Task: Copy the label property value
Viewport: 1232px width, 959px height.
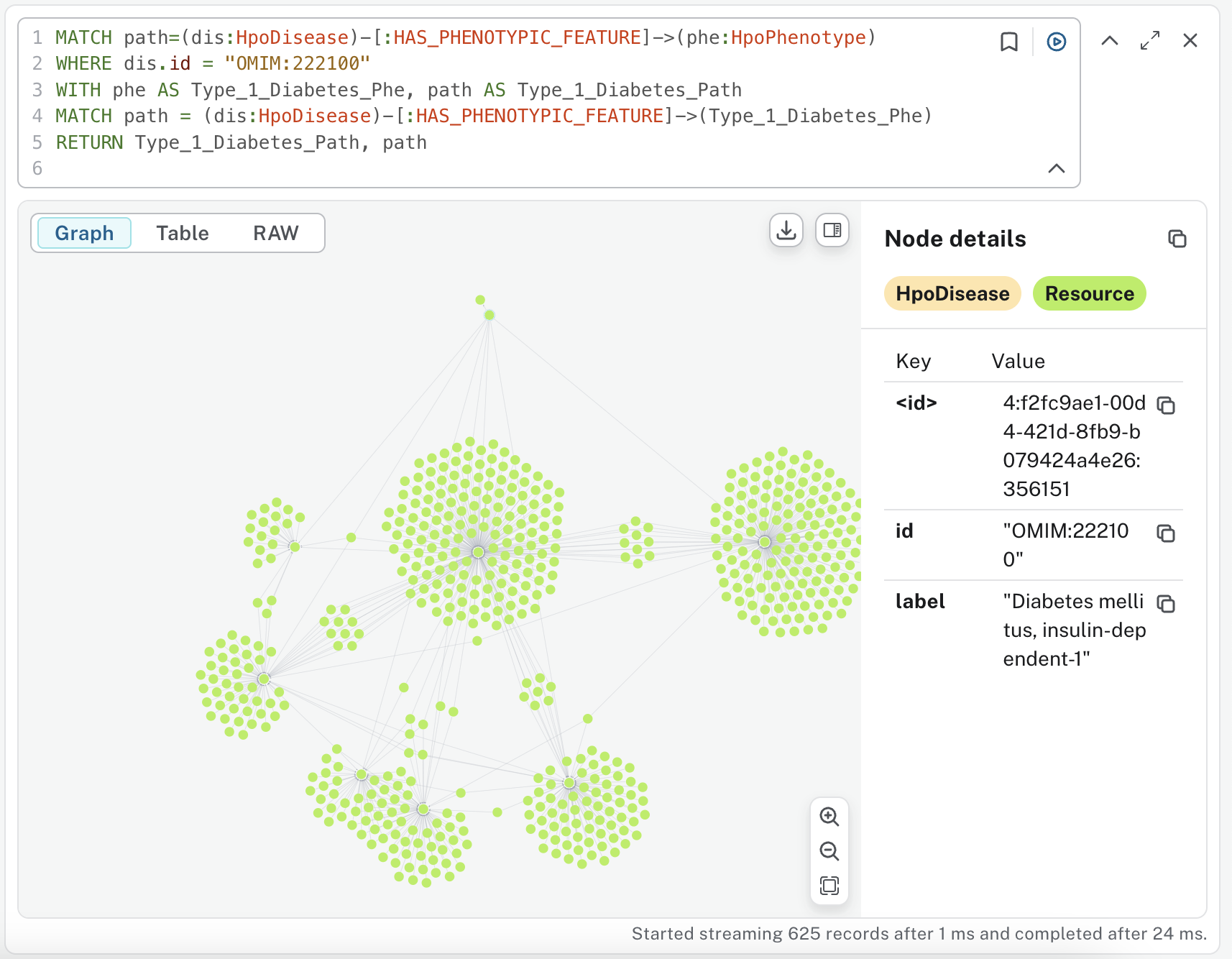Action: point(1166,604)
